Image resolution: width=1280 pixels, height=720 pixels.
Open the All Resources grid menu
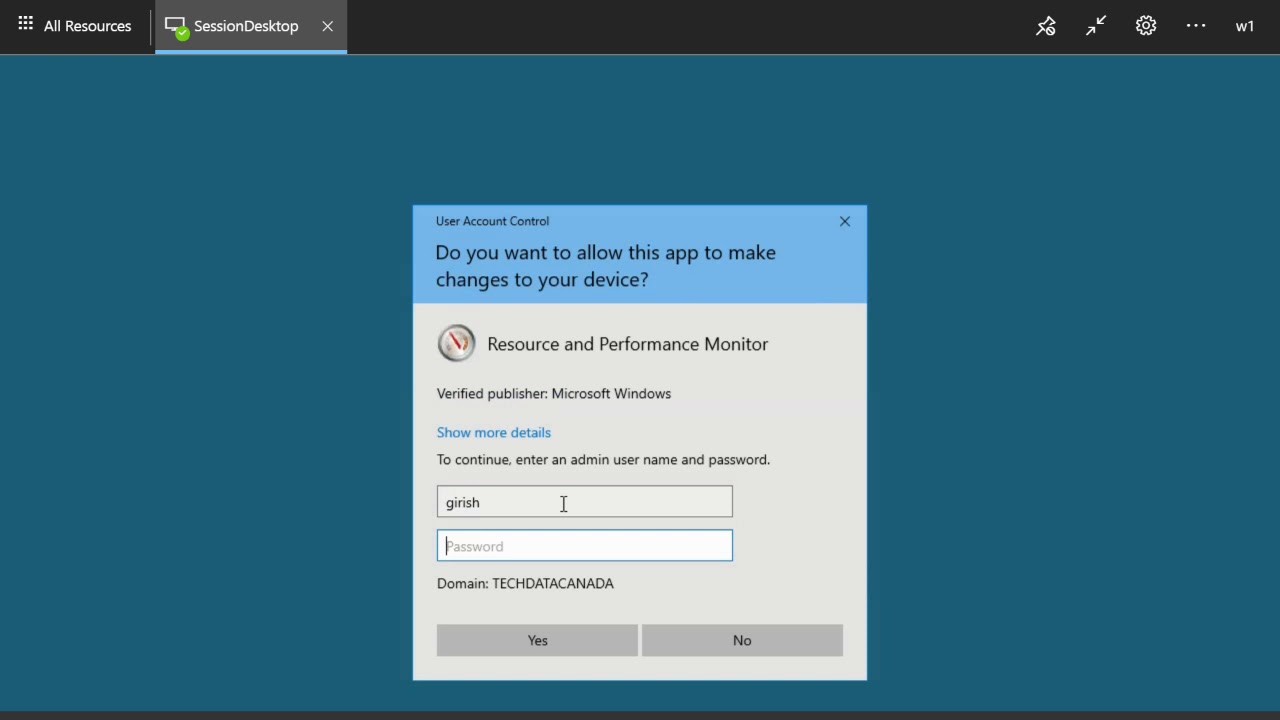click(x=75, y=26)
